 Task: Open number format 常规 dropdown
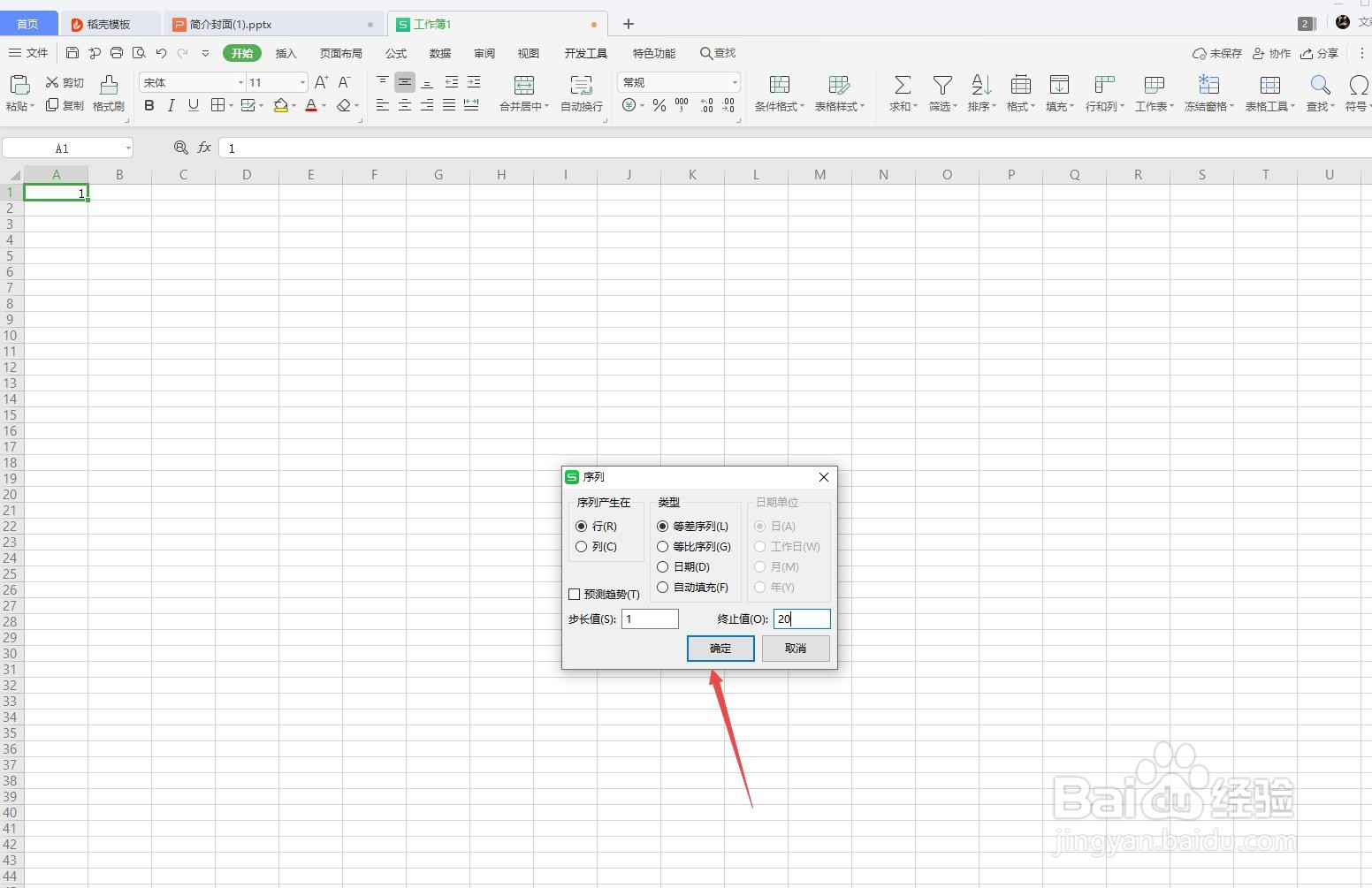pyautogui.click(x=735, y=82)
